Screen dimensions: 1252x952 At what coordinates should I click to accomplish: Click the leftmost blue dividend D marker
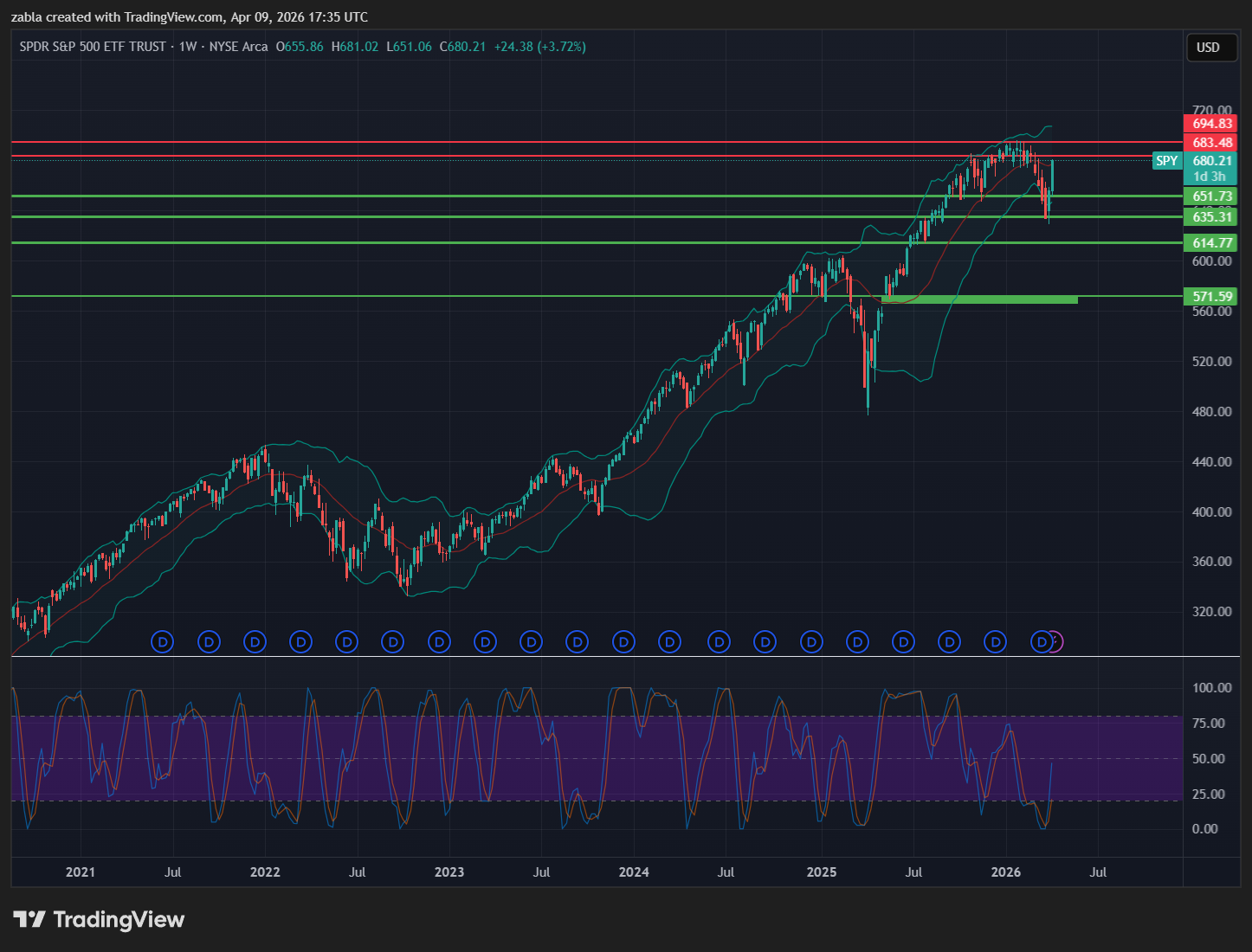[162, 642]
